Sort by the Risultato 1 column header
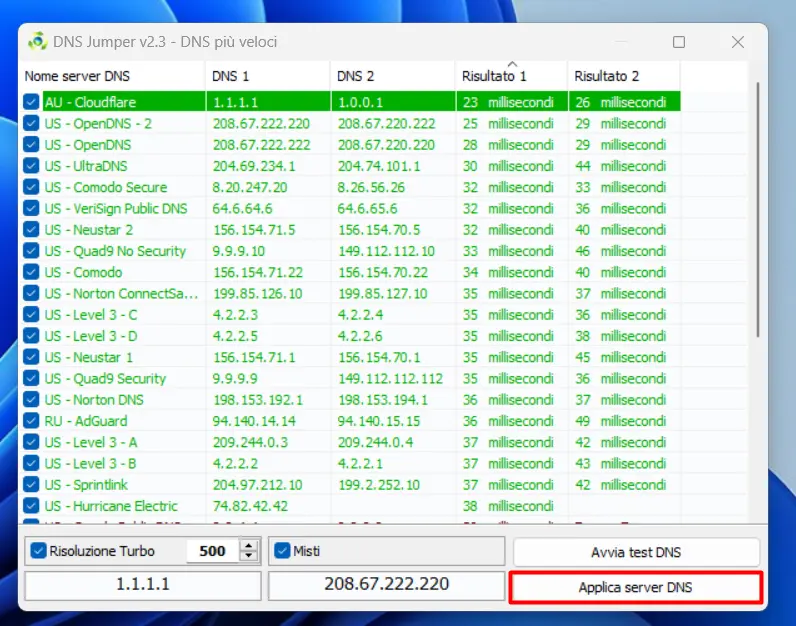 tap(512, 76)
